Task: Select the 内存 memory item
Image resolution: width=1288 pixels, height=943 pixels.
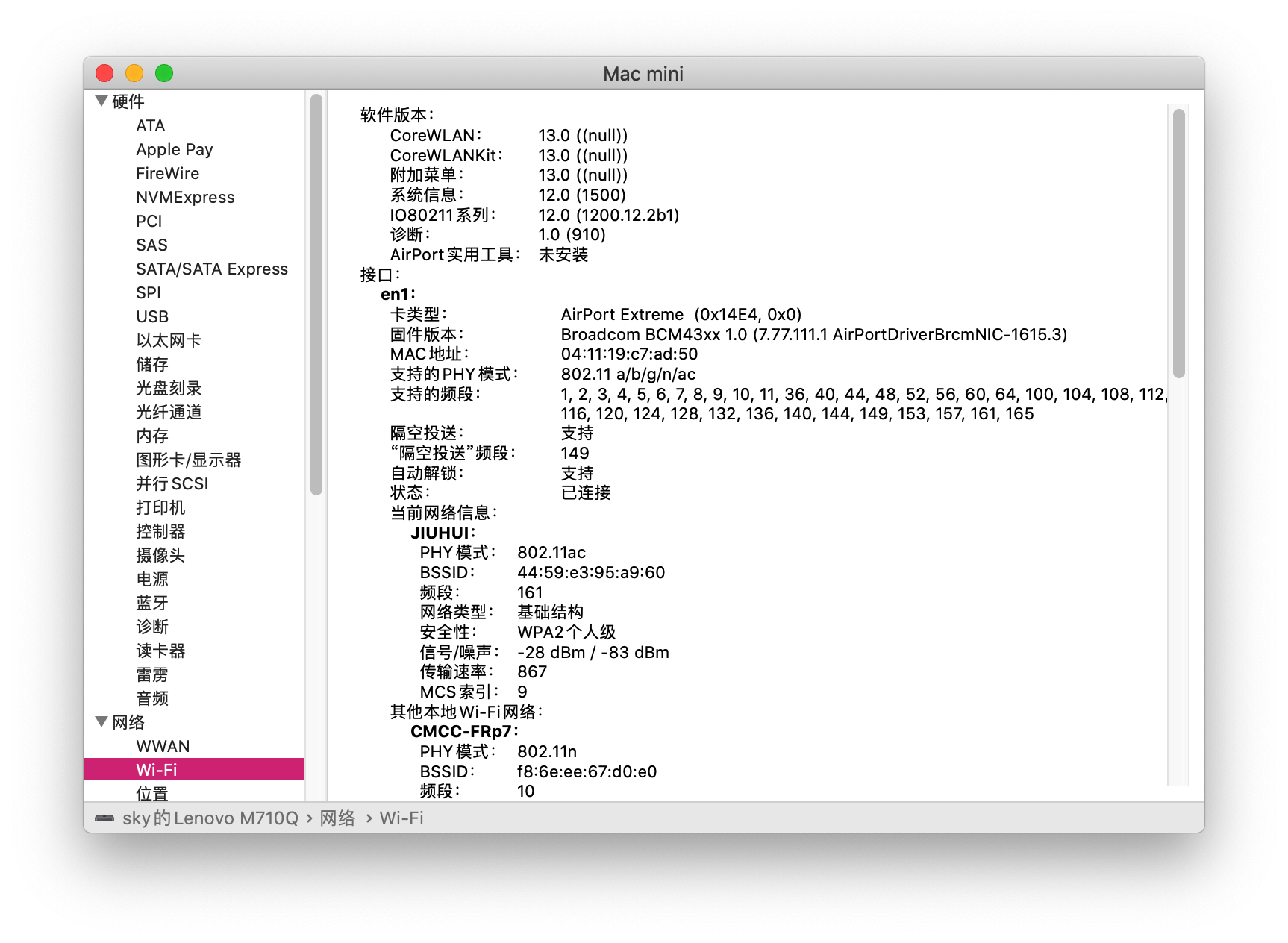Action: coord(152,436)
